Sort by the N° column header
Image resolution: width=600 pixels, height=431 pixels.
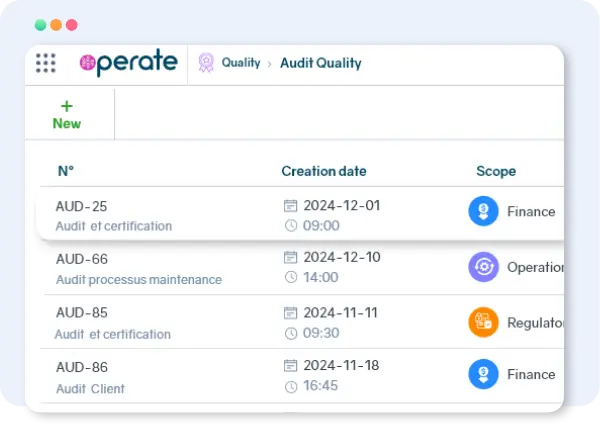coord(66,171)
